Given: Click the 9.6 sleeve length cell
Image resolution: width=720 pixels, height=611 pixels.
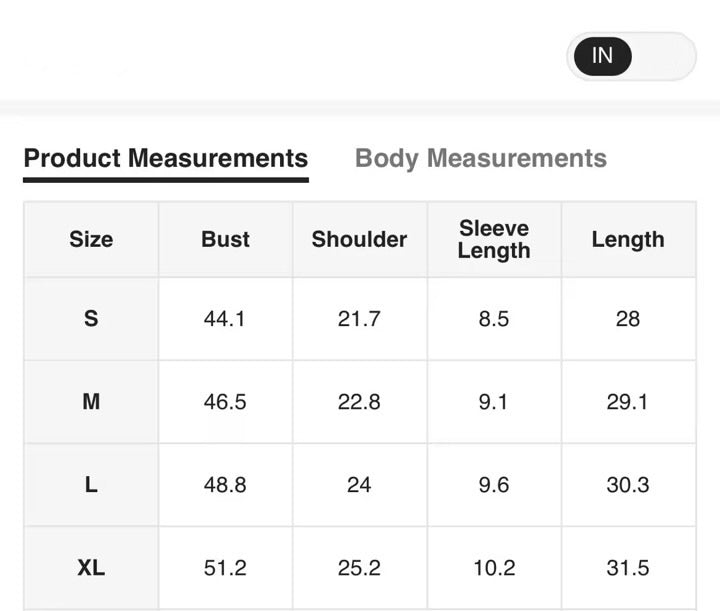Looking at the screenshot, I should point(494,485).
